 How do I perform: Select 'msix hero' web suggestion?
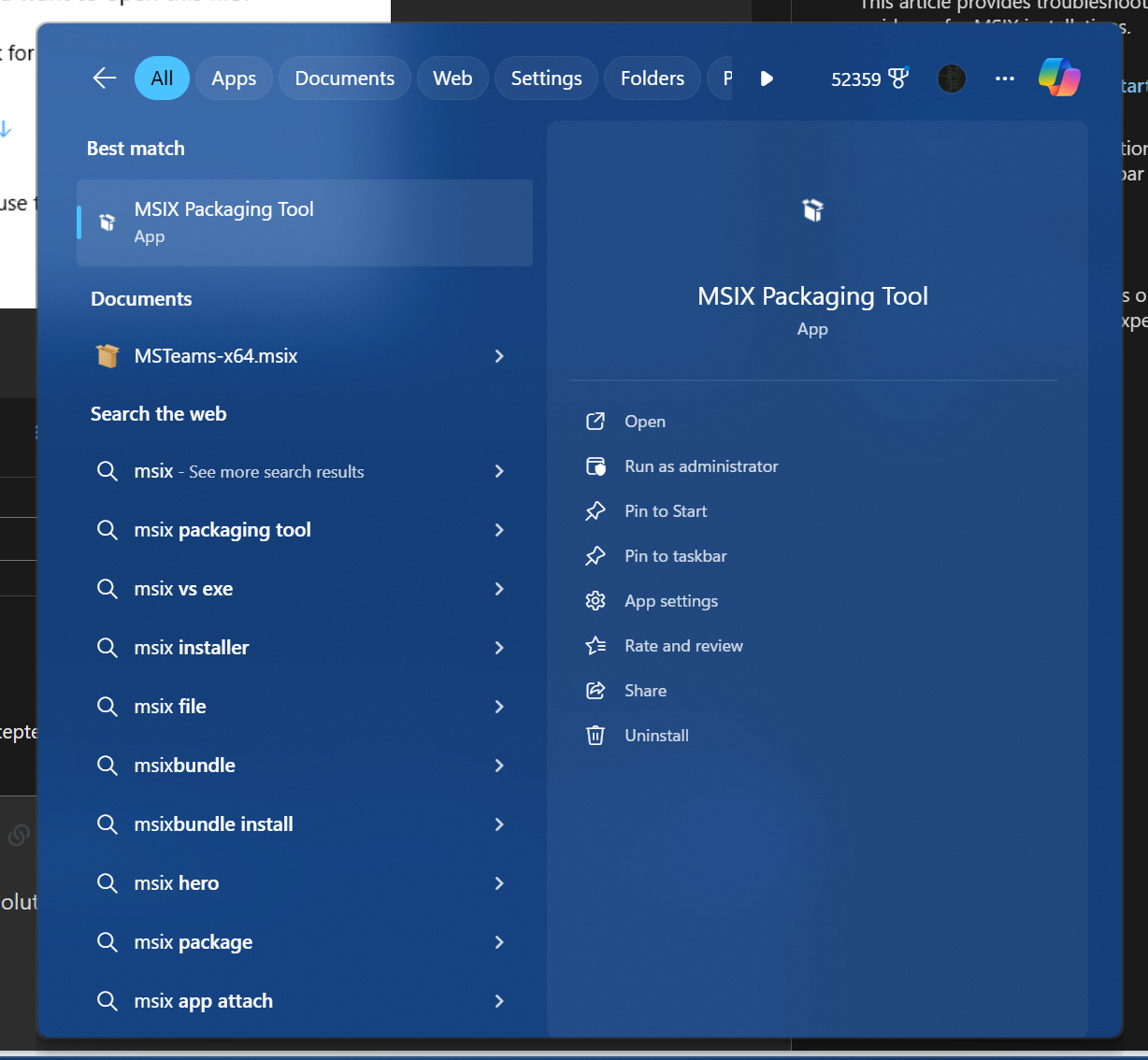click(305, 883)
